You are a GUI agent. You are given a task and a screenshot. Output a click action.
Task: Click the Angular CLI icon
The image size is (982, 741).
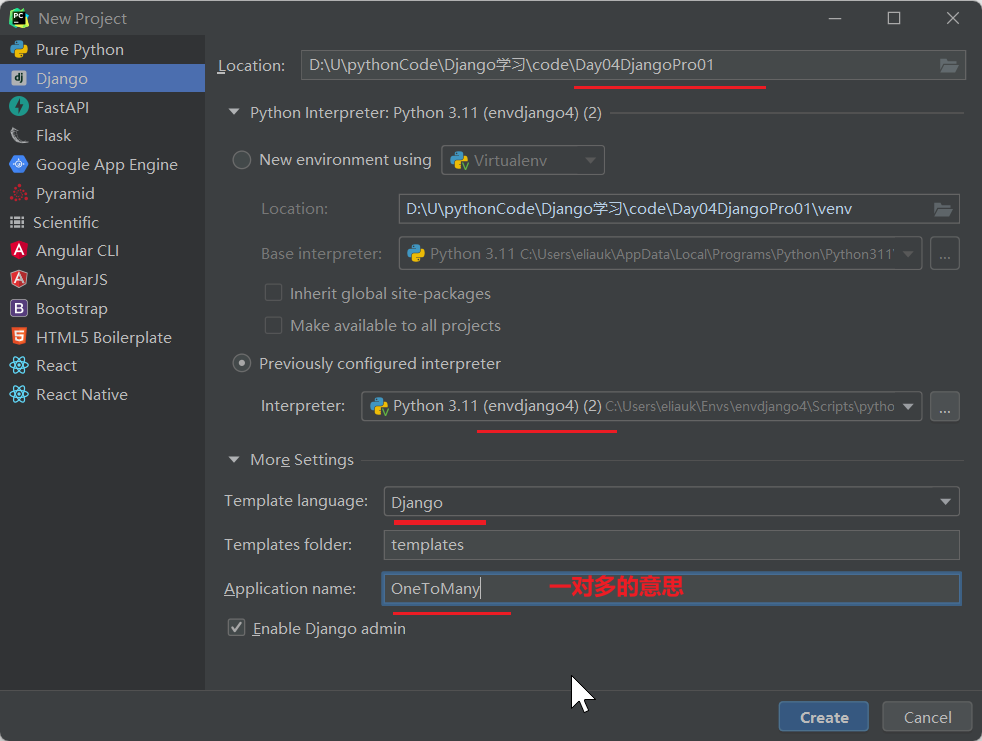19,251
